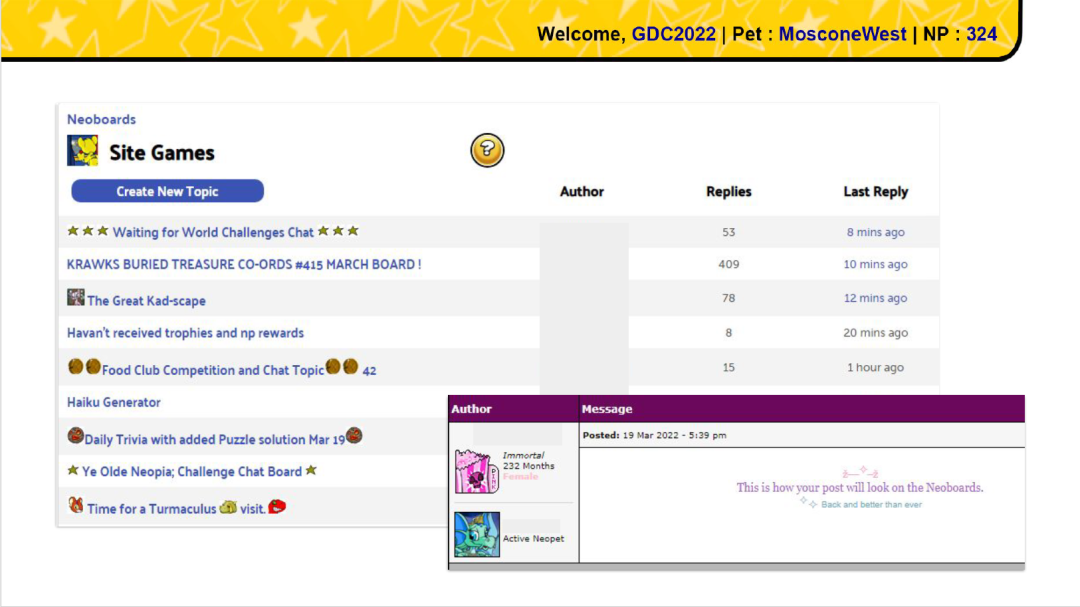Click the 409 replies count
Viewport: 1080px width, 607px height.
[729, 264]
